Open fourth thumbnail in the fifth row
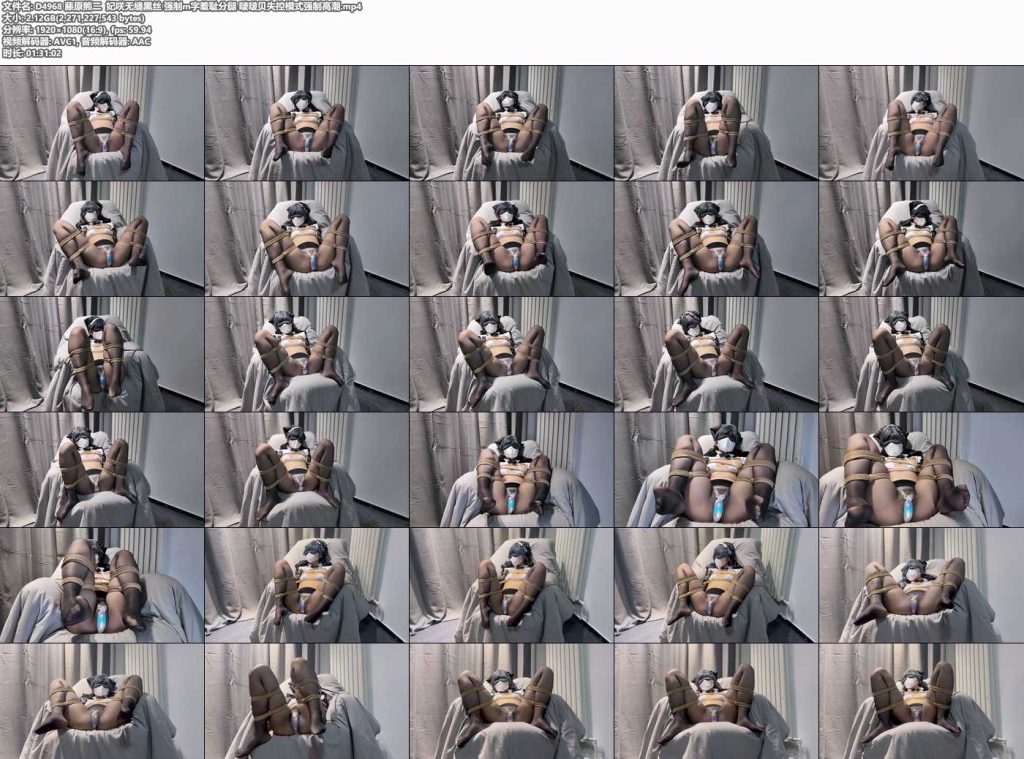Screen dimensions: 1024x759 (x=716, y=585)
